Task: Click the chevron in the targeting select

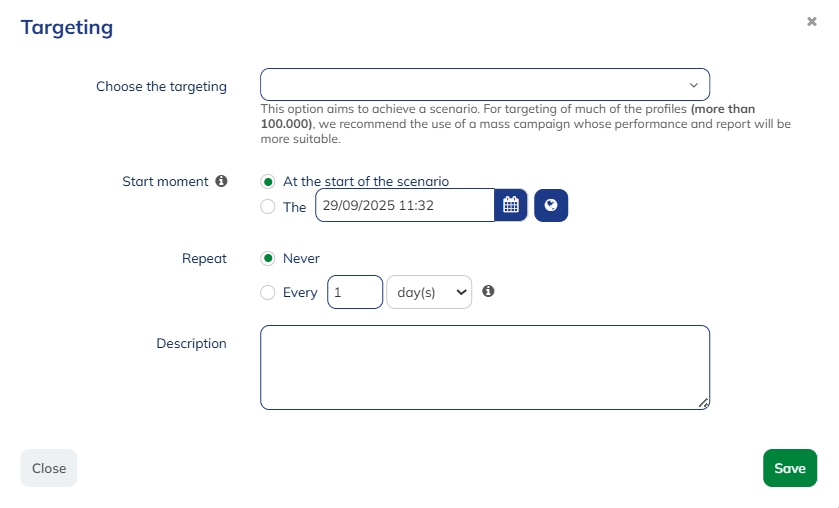Action: (x=694, y=85)
